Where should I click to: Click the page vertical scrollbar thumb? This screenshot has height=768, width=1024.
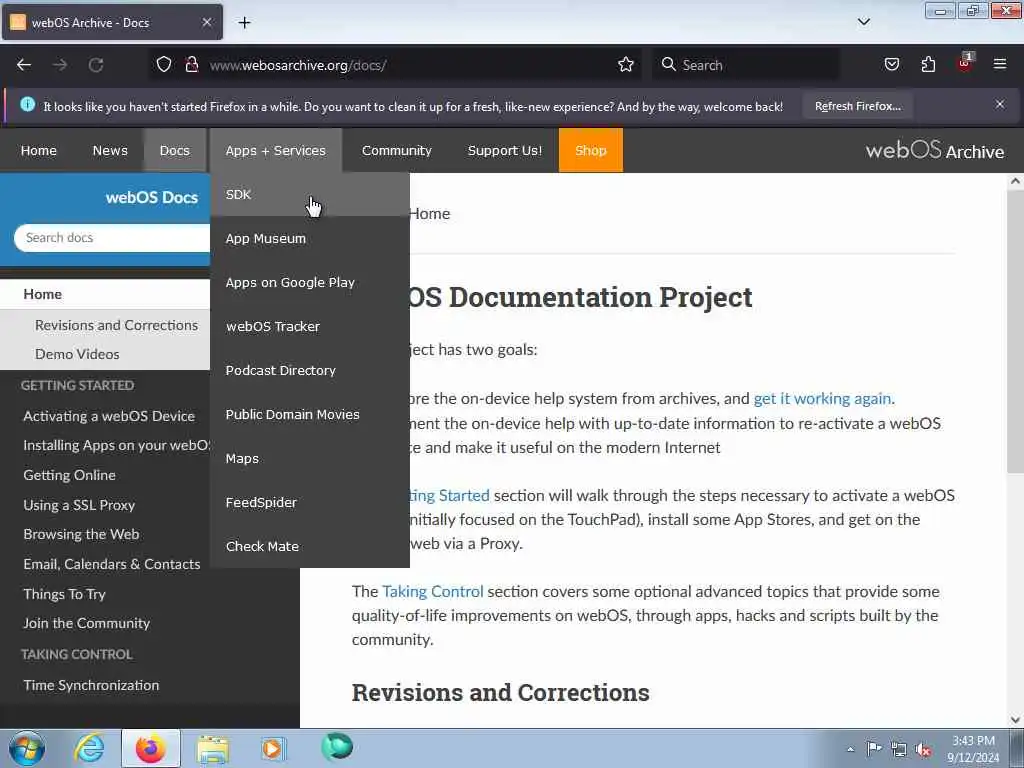(1015, 330)
